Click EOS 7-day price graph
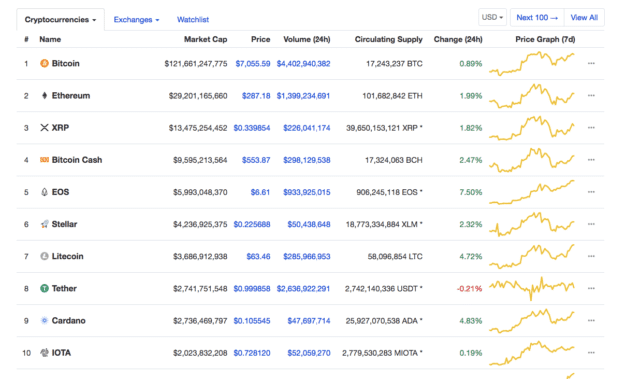This screenshot has width=640, height=379. (x=532, y=192)
